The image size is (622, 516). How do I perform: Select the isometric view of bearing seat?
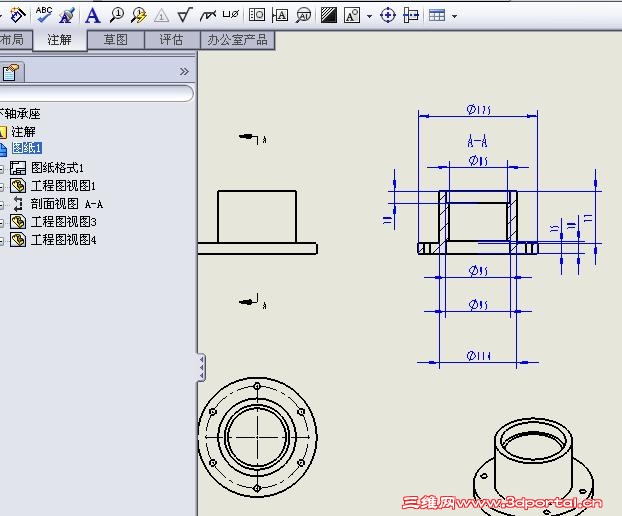(x=533, y=467)
